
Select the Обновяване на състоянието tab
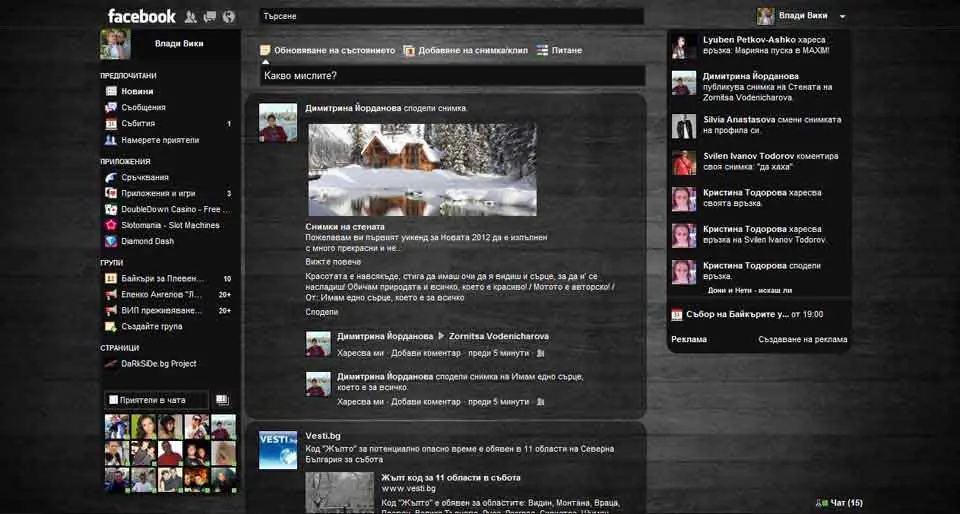pos(328,51)
